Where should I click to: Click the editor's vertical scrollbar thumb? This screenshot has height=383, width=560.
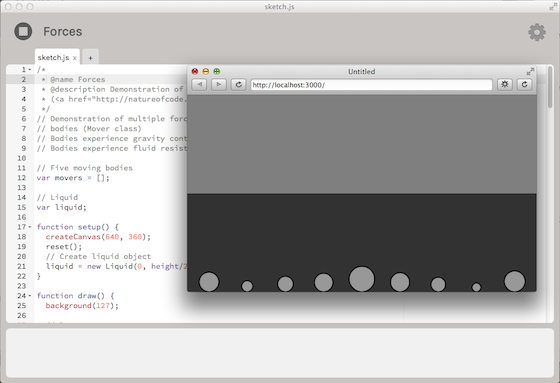pos(550,86)
